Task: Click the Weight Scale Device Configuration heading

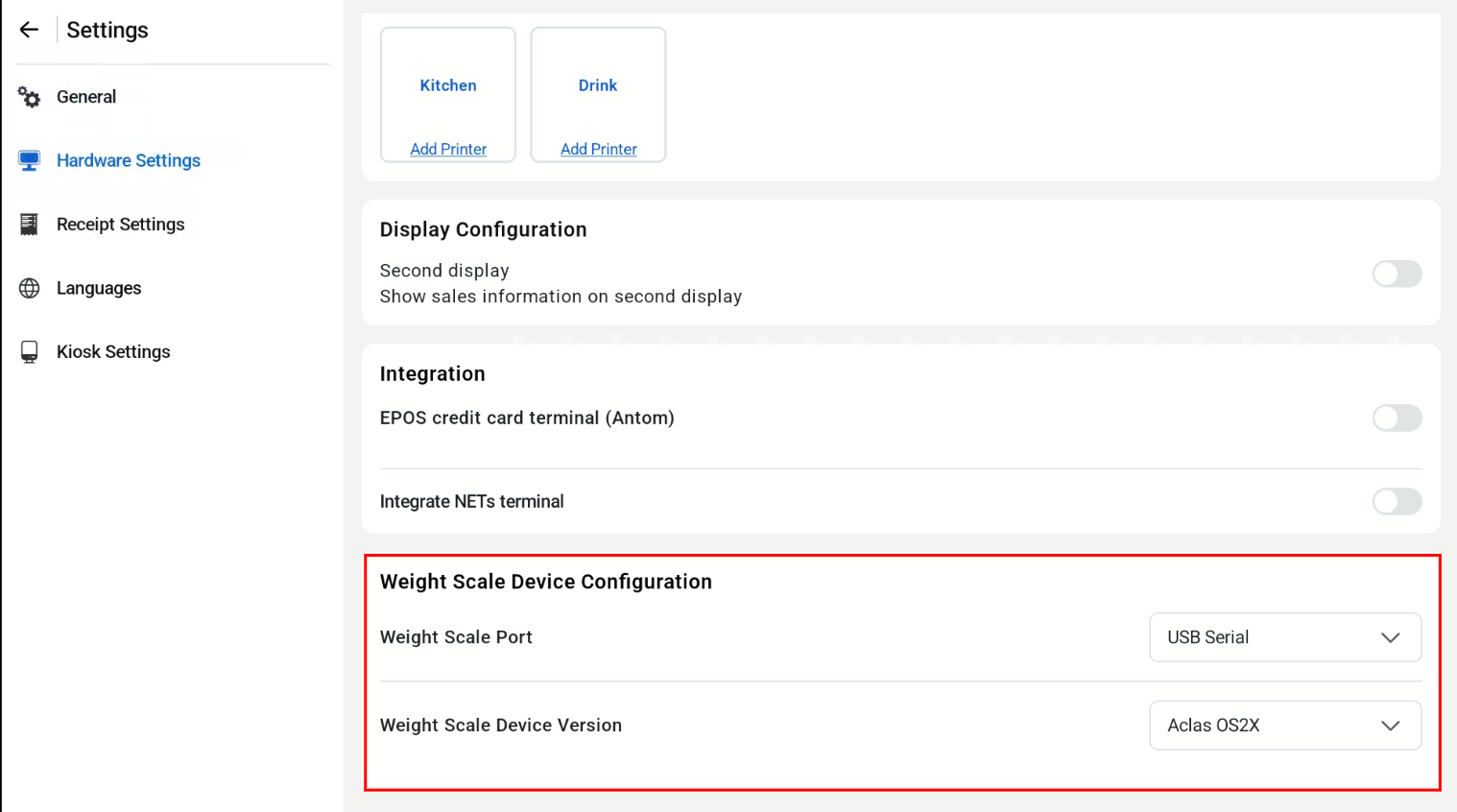Action: (546, 582)
